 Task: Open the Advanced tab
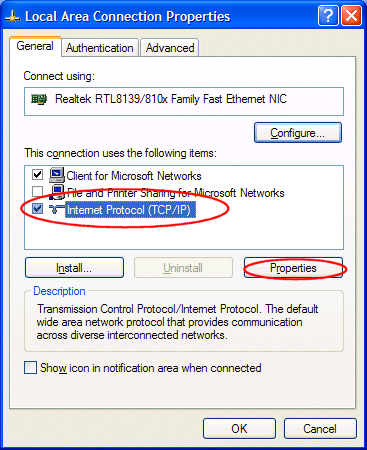point(170,48)
